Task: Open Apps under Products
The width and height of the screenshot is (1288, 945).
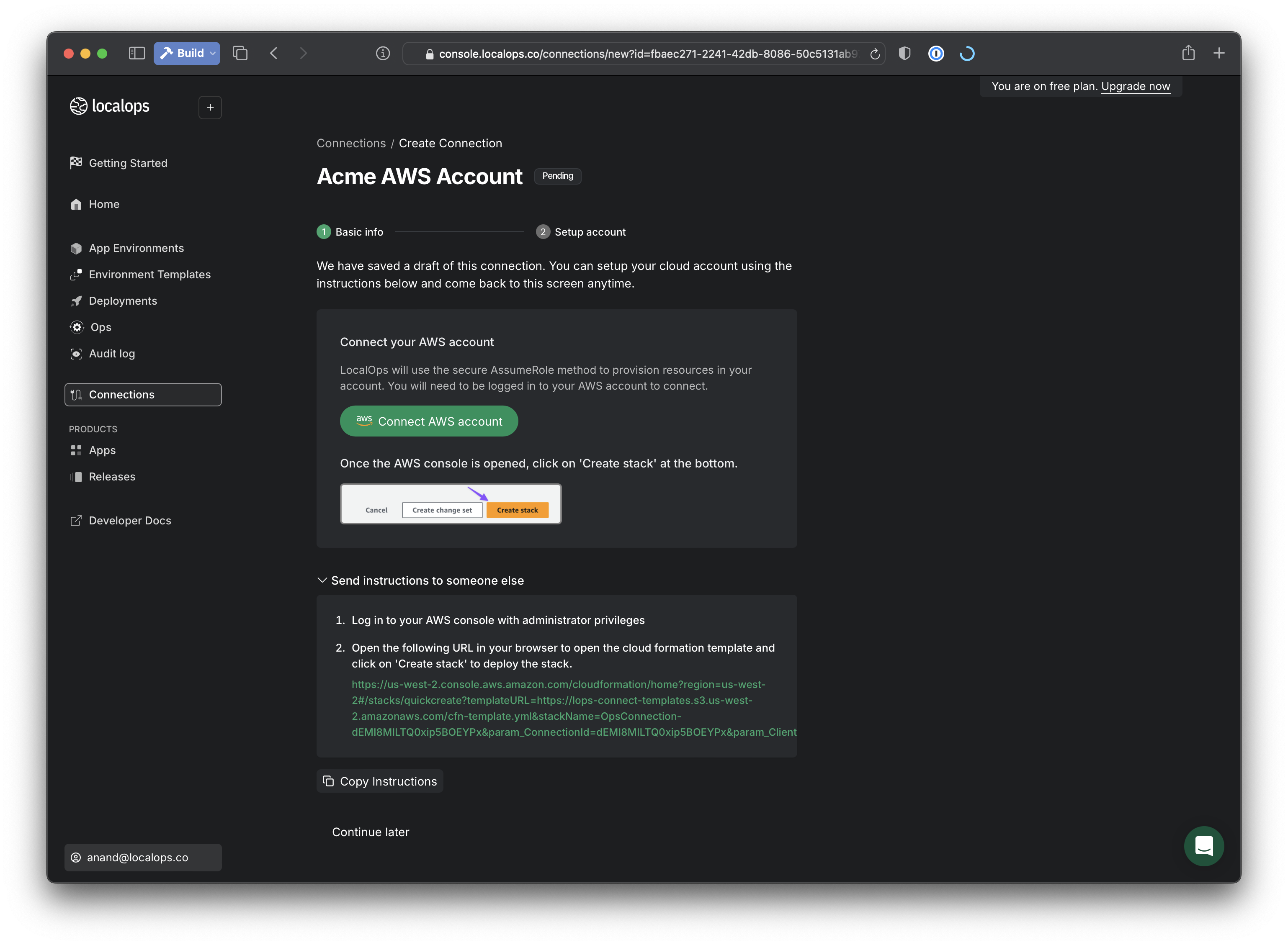Action: click(102, 450)
